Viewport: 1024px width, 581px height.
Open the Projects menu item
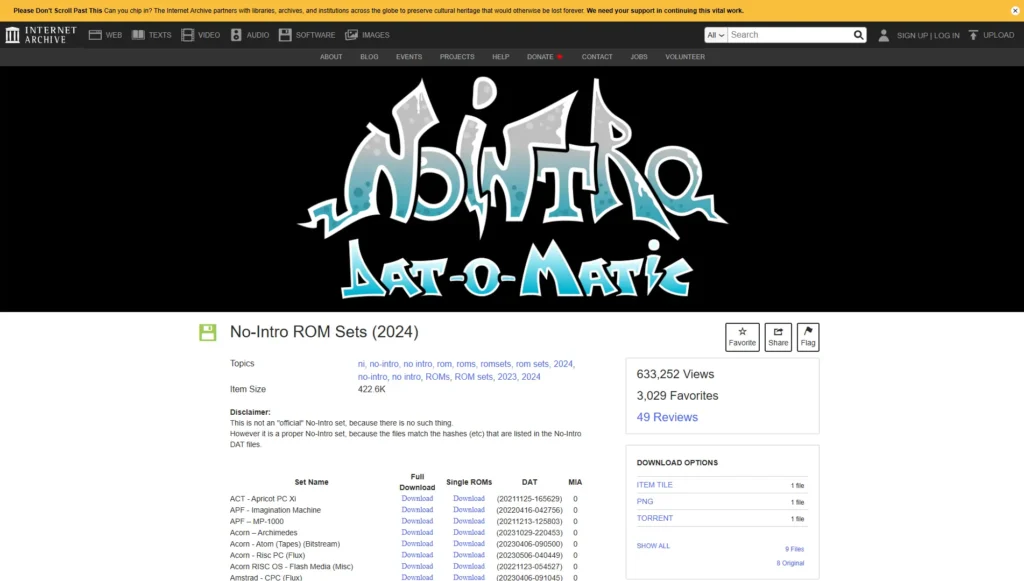pos(457,57)
